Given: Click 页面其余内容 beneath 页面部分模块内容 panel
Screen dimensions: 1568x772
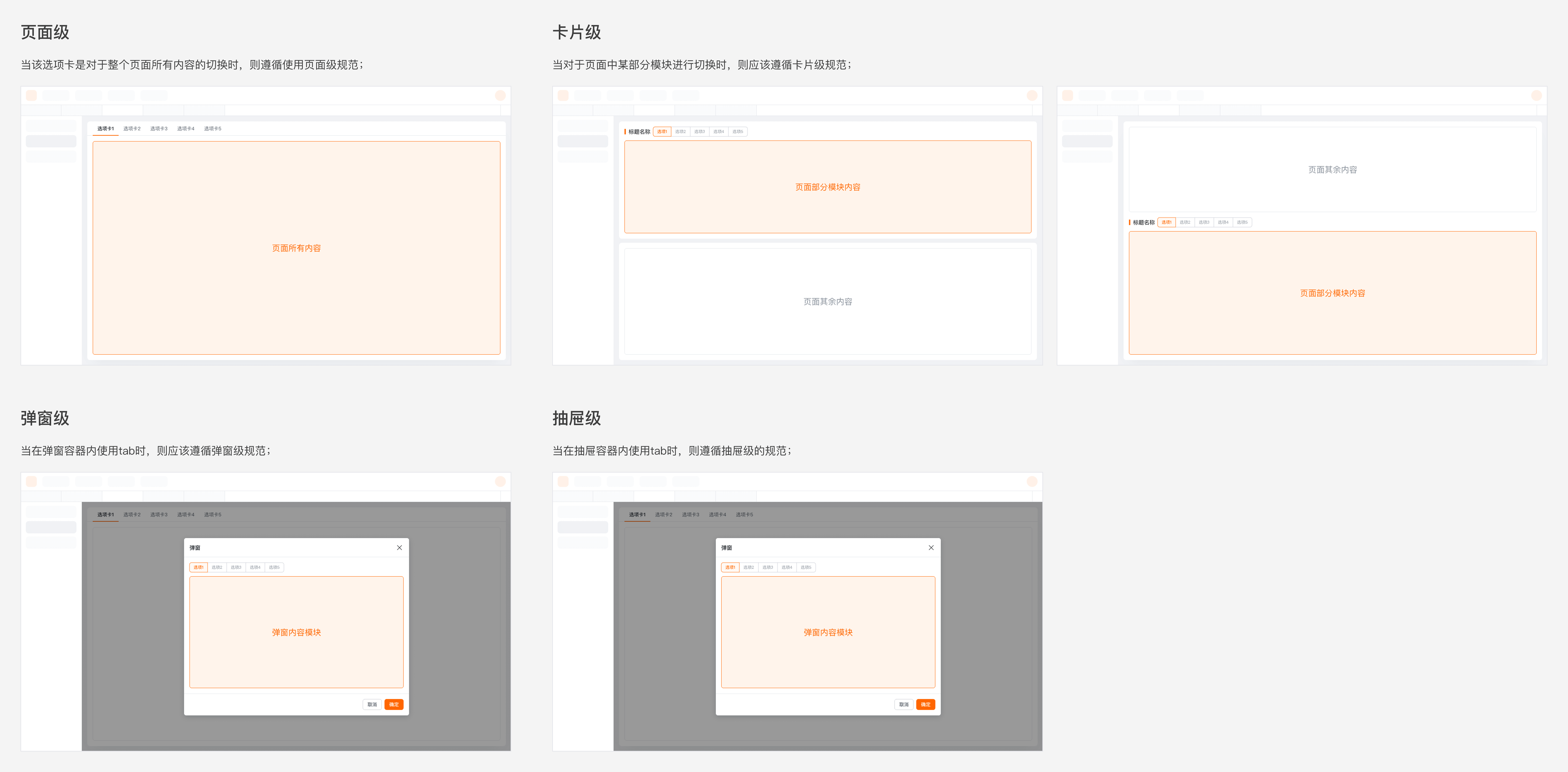Looking at the screenshot, I should (828, 301).
